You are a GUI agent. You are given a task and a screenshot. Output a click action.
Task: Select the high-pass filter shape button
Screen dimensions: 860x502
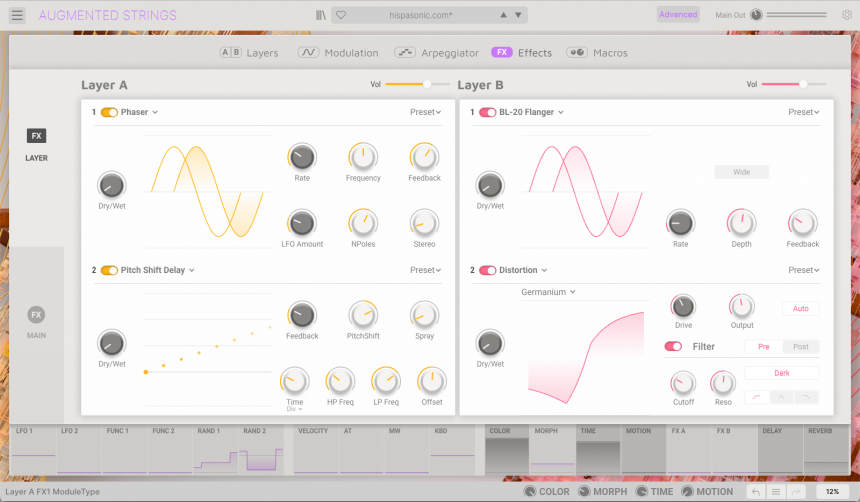[x=757, y=397]
